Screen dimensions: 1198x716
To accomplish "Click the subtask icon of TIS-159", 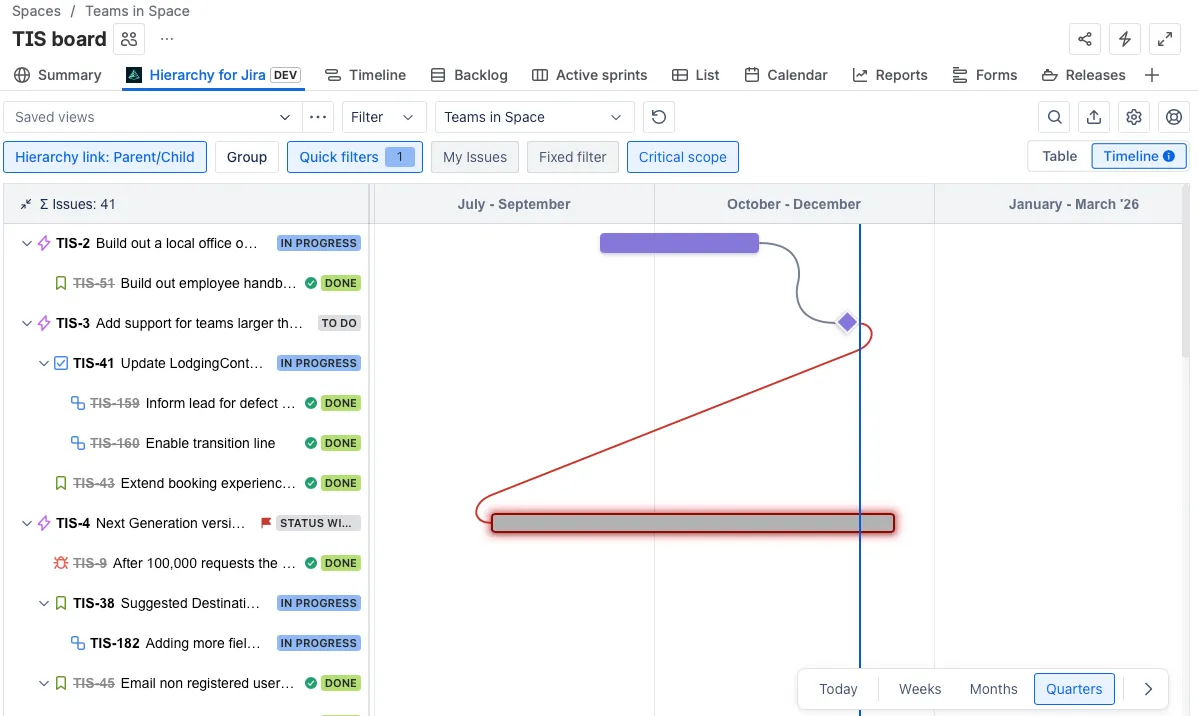I will (x=78, y=403).
